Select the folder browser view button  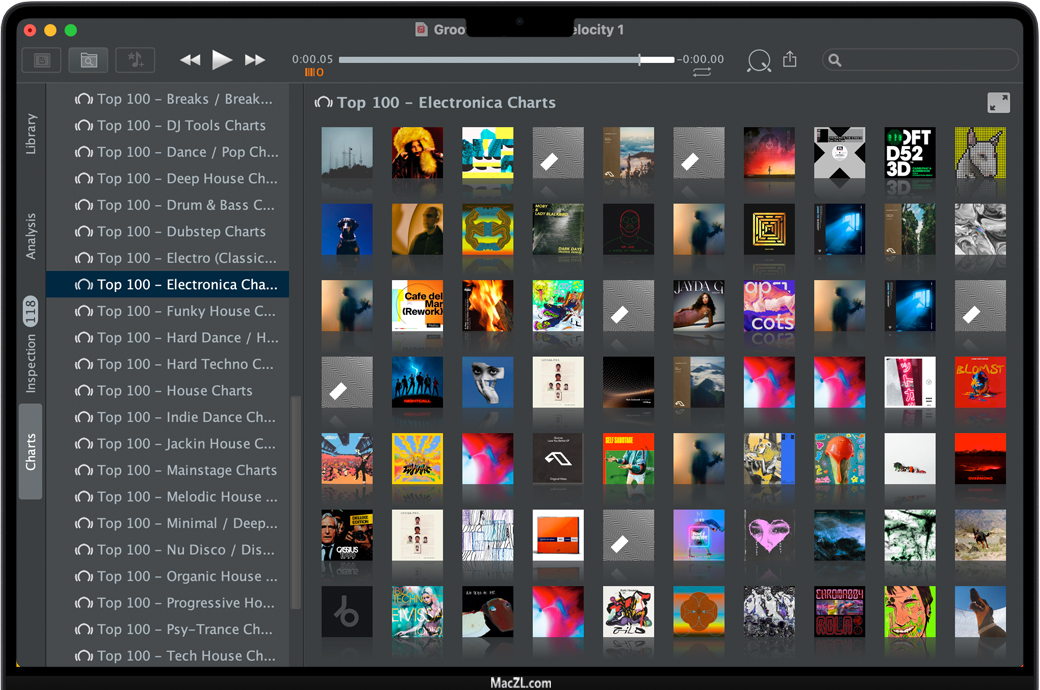88,60
